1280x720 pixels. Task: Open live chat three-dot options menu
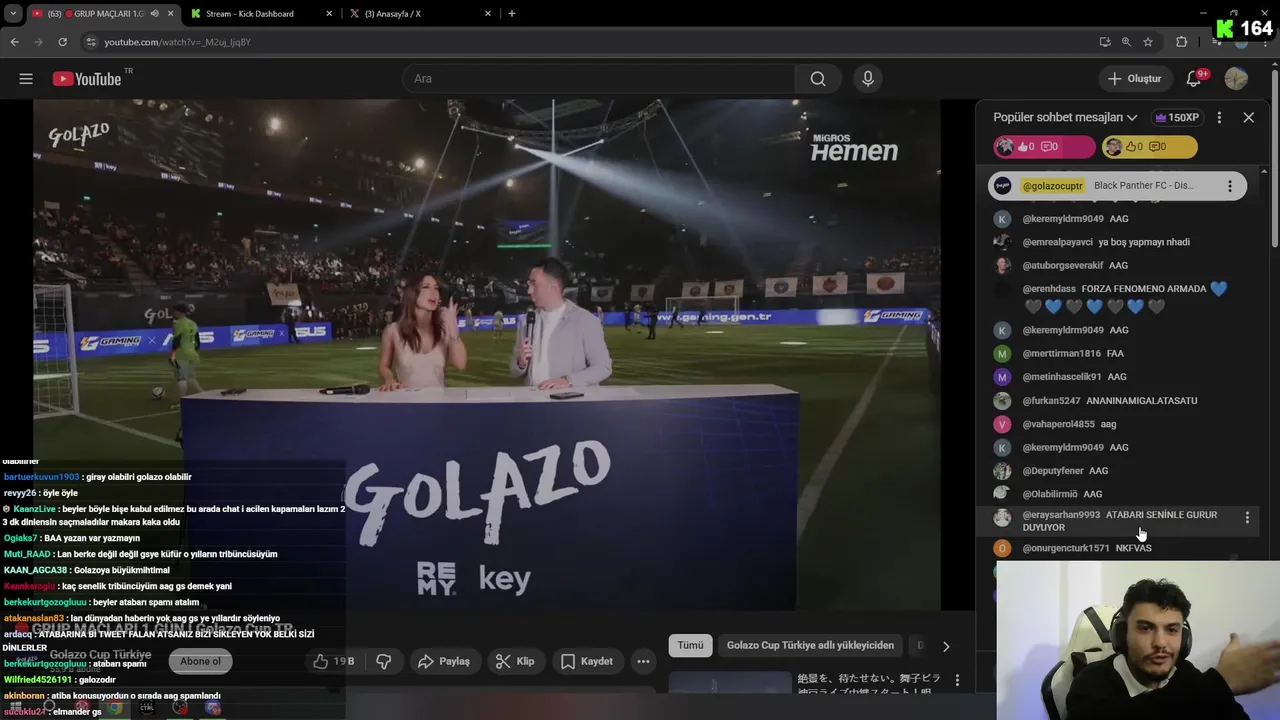point(1219,117)
